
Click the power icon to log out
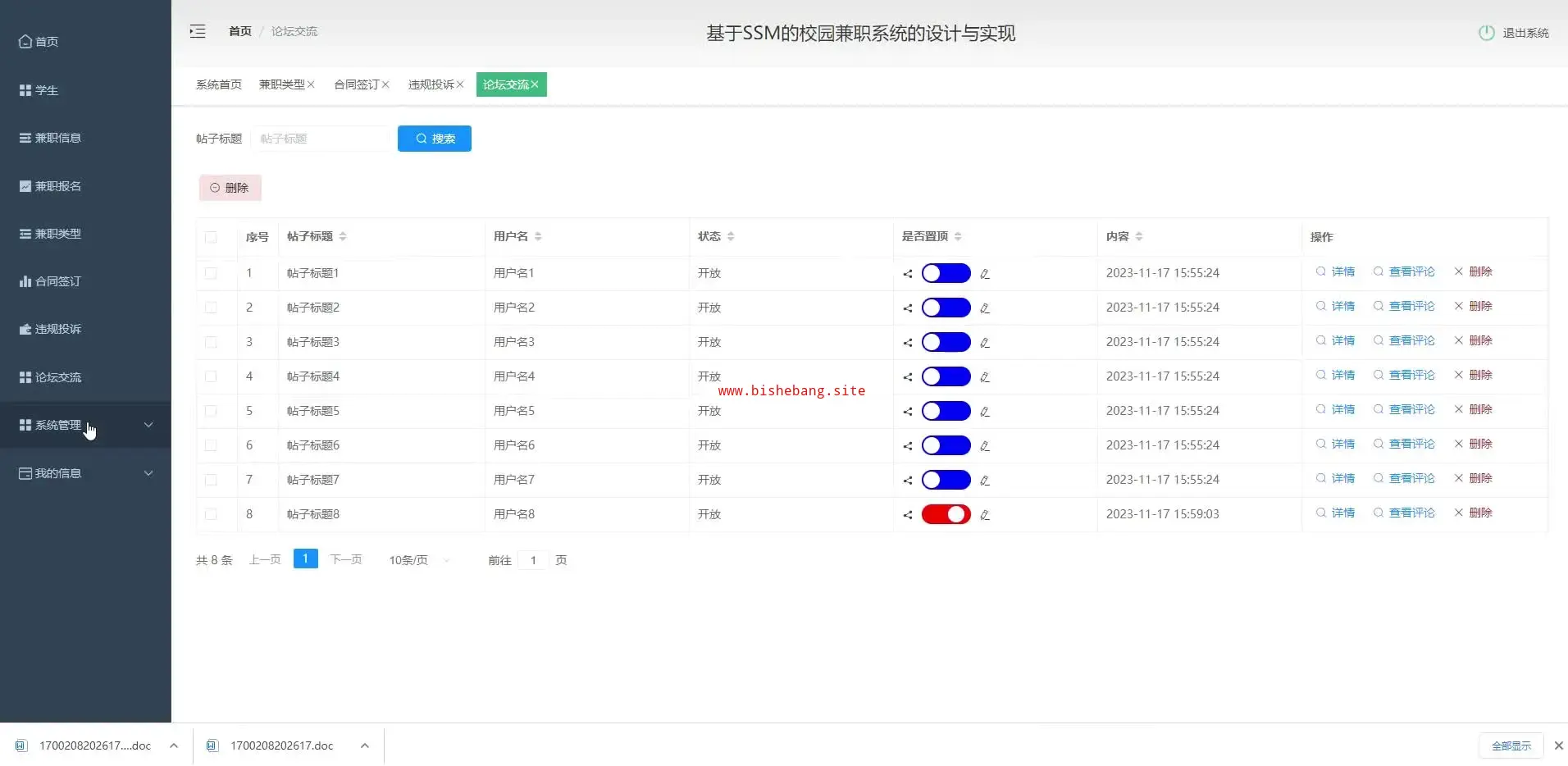(1486, 33)
